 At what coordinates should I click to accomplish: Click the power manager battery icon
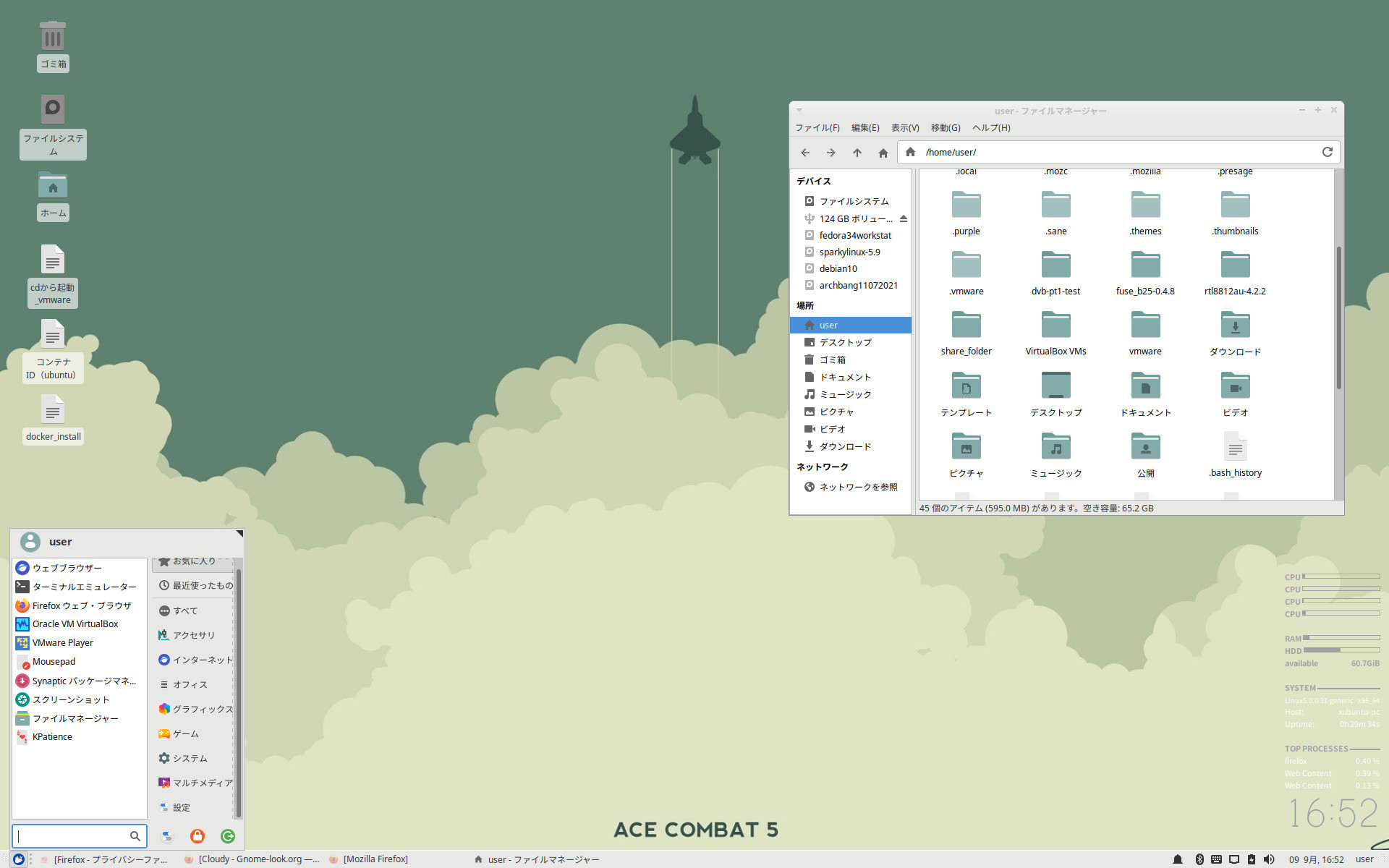pos(1251,859)
